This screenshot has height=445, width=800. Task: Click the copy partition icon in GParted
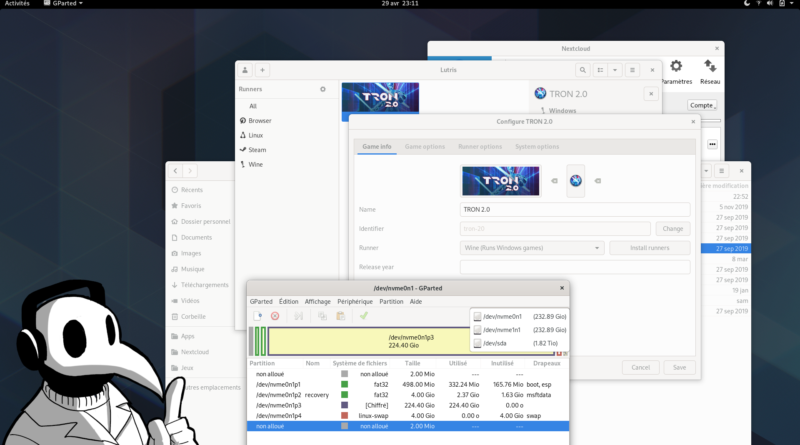tap(322, 316)
